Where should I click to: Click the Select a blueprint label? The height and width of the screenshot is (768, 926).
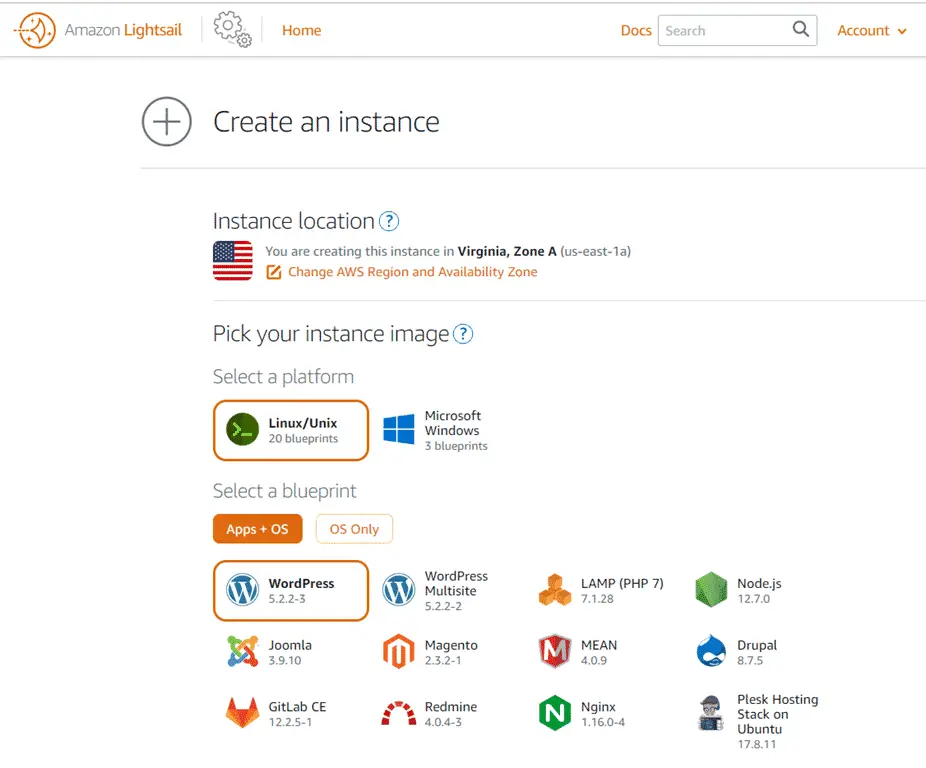[285, 491]
